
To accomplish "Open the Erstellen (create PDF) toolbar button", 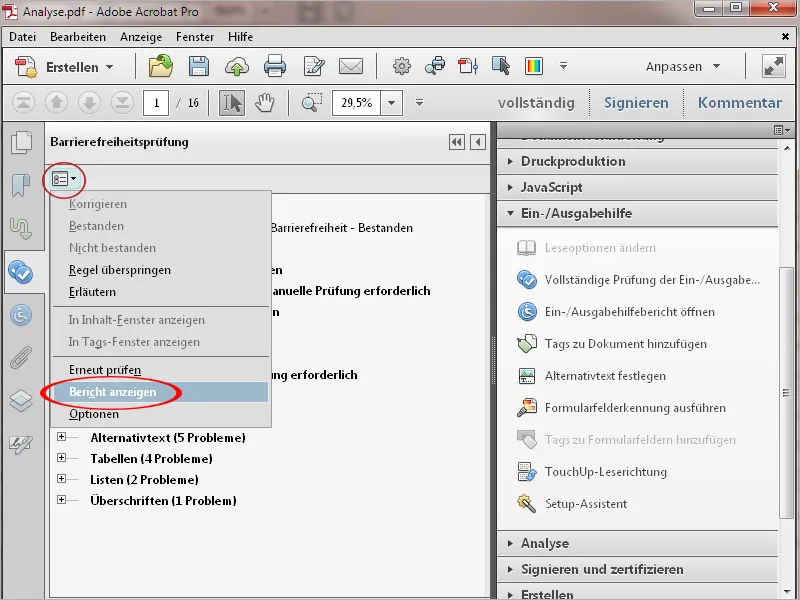I will 64,67.
